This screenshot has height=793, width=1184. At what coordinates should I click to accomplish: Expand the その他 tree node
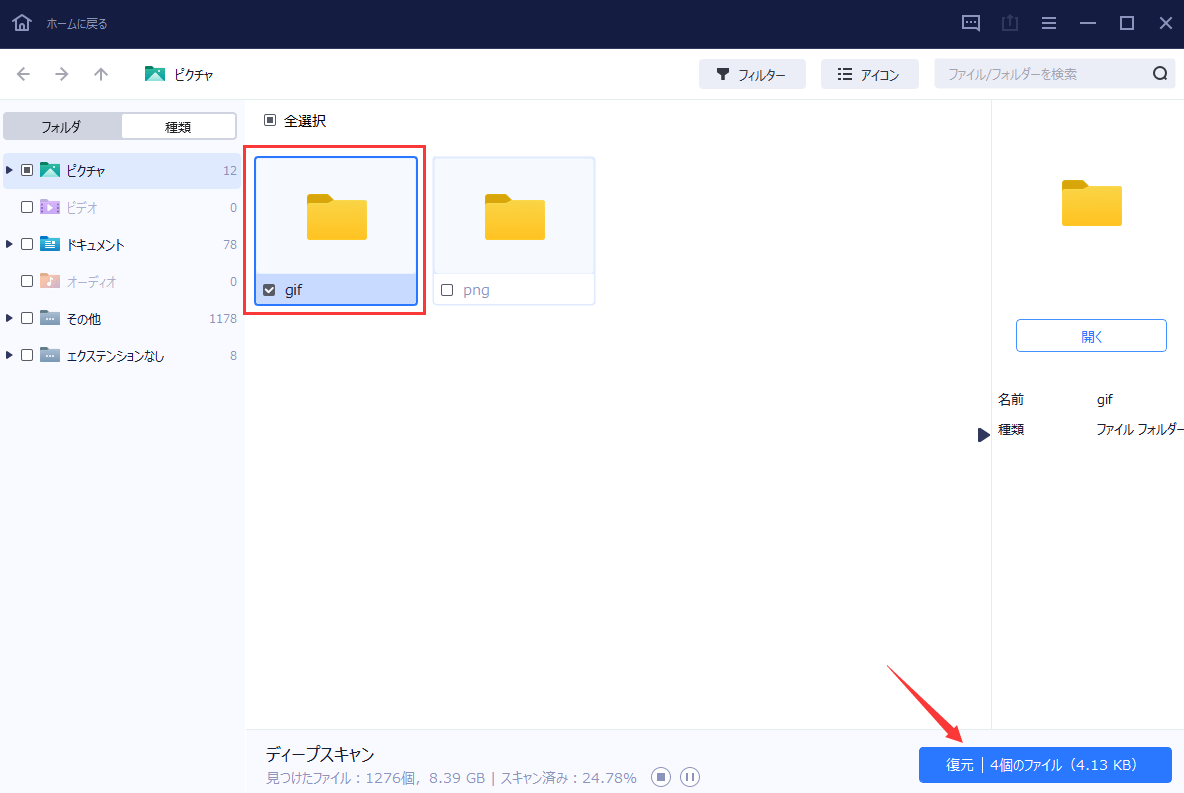pyautogui.click(x=9, y=318)
